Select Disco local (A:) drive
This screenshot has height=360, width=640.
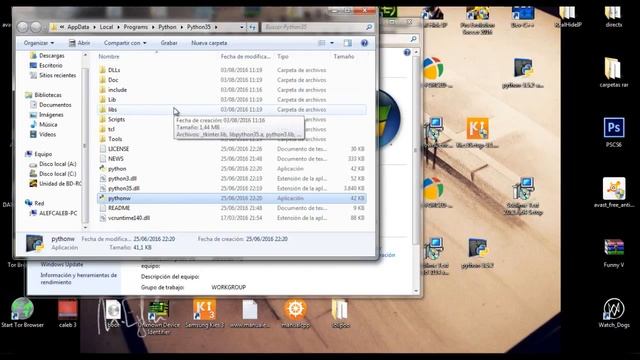pos(58,164)
